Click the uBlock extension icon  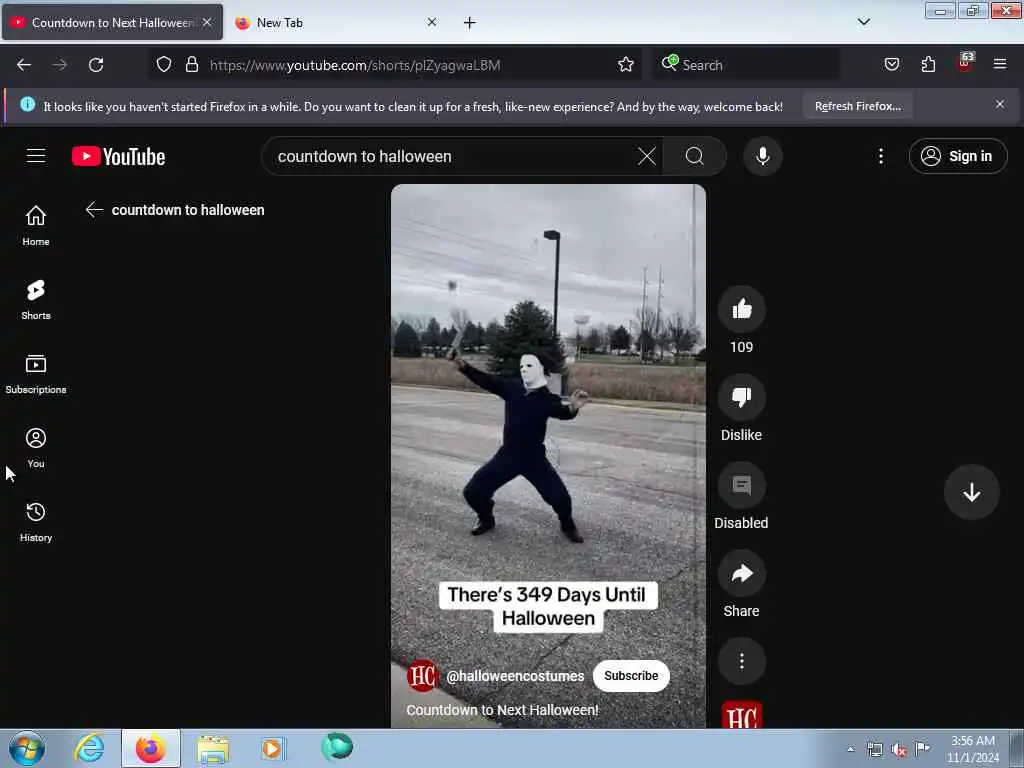(x=965, y=63)
